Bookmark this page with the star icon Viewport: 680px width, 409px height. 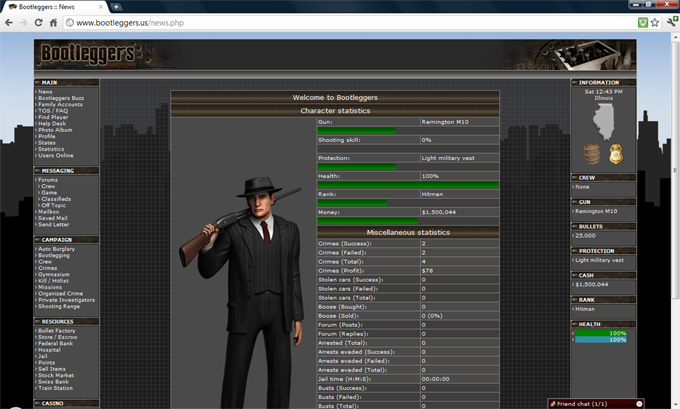[x=654, y=22]
